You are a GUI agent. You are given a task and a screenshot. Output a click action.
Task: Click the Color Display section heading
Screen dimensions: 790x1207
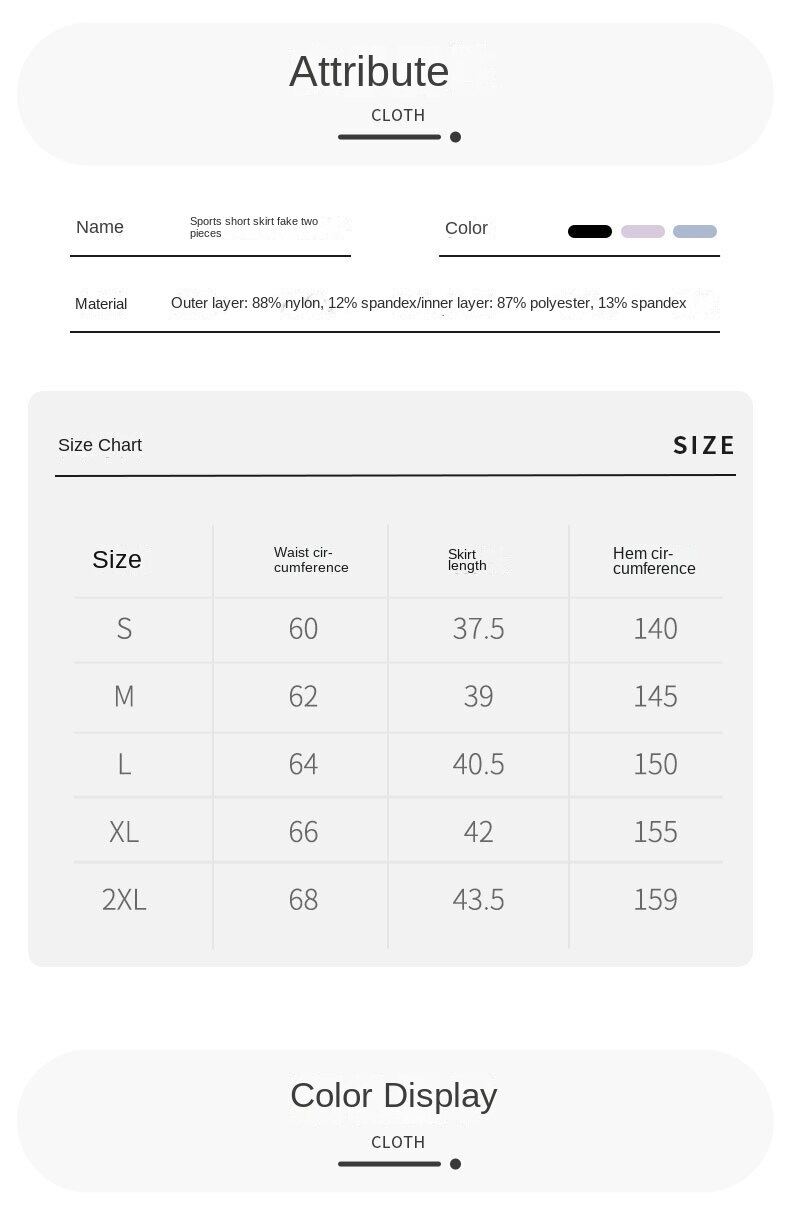[393, 1095]
